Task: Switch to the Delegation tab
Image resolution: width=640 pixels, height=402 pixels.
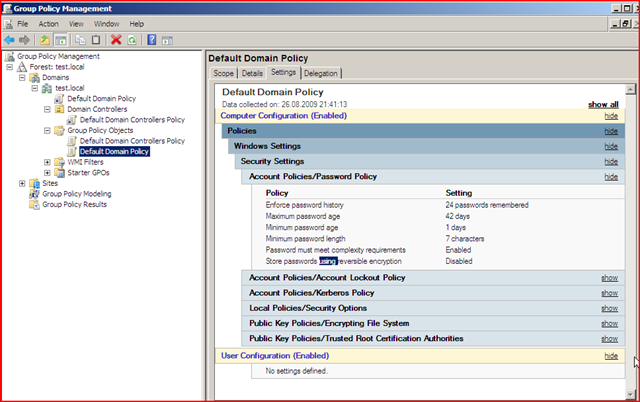Action: (x=321, y=73)
